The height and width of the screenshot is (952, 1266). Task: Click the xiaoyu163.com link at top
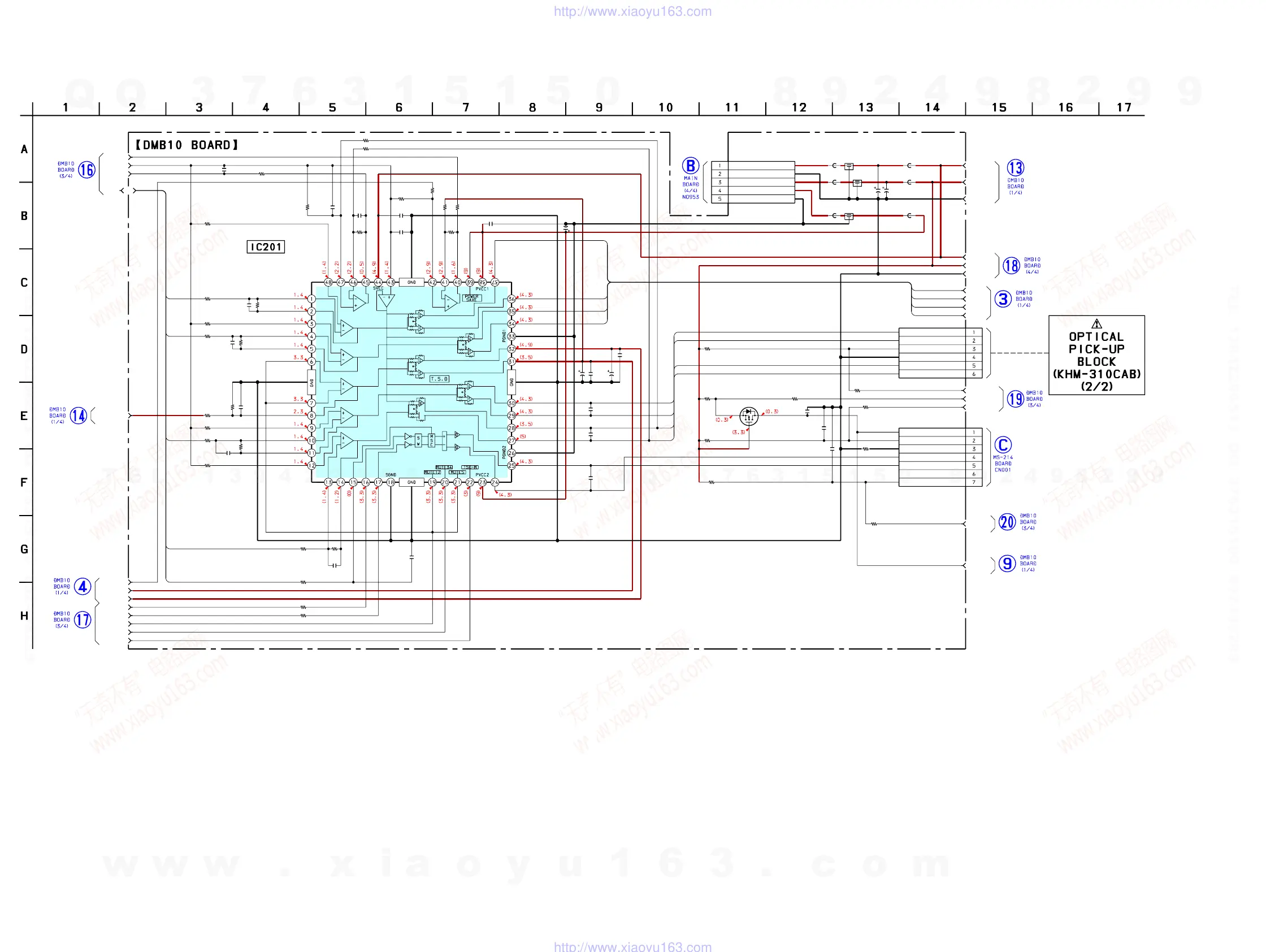click(x=632, y=11)
